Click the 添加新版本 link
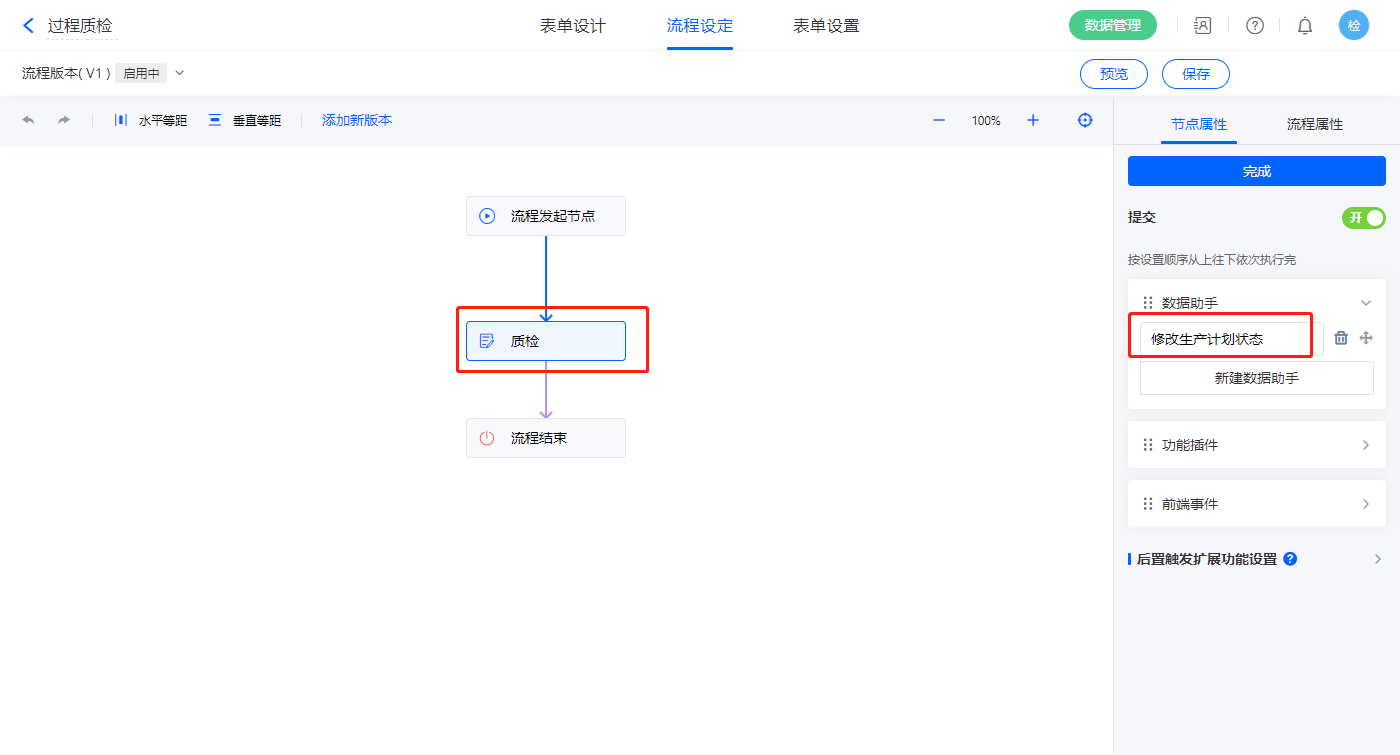The height and width of the screenshot is (755, 1400). coord(357,120)
